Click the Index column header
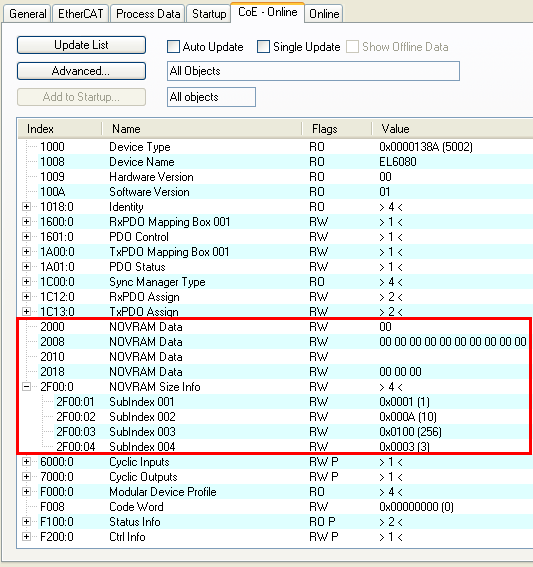 coord(60,129)
